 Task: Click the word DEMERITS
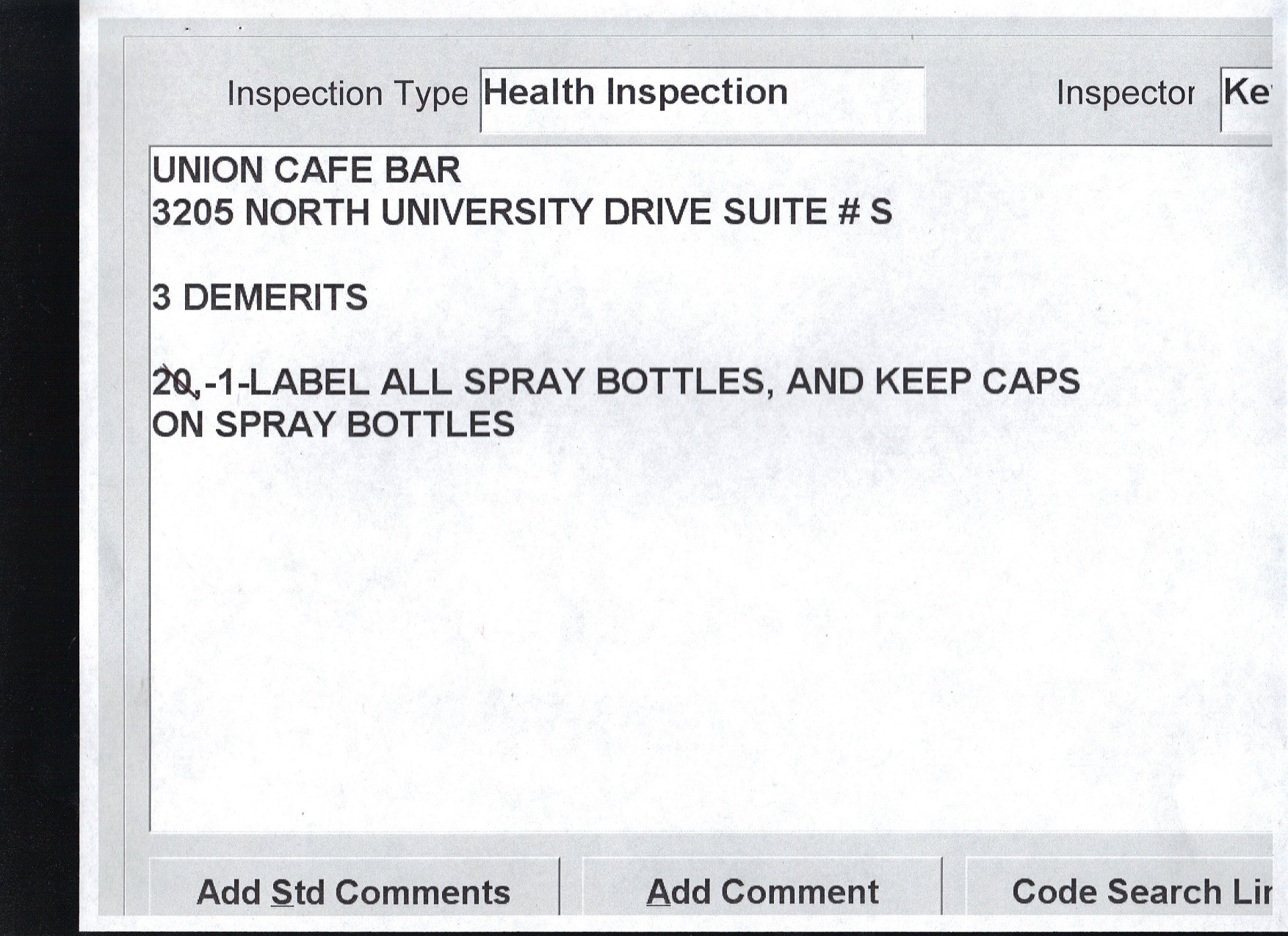pyautogui.click(x=275, y=298)
